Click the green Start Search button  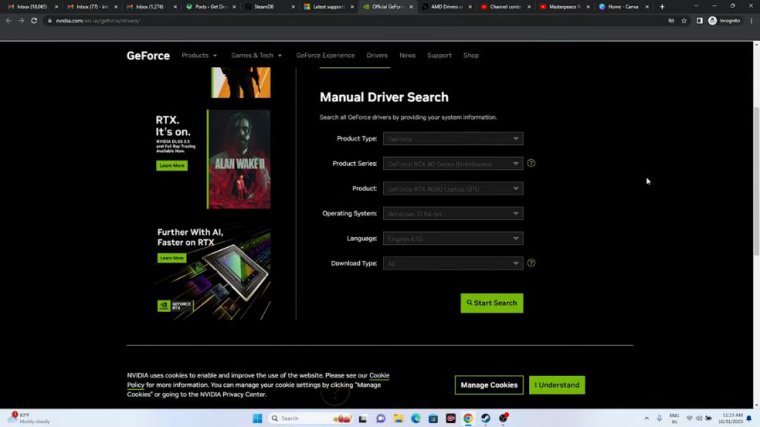pyautogui.click(x=492, y=303)
